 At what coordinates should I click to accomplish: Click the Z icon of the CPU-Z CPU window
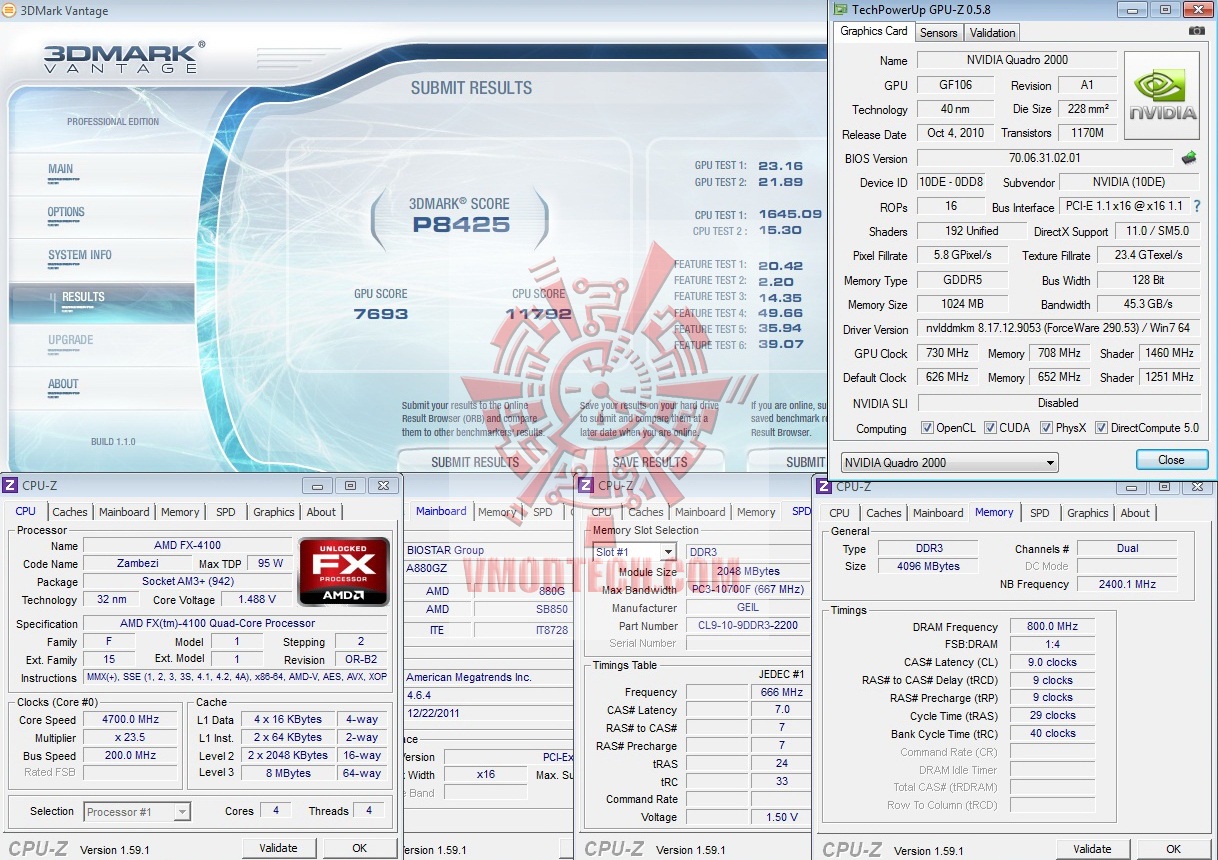click(x=10, y=486)
